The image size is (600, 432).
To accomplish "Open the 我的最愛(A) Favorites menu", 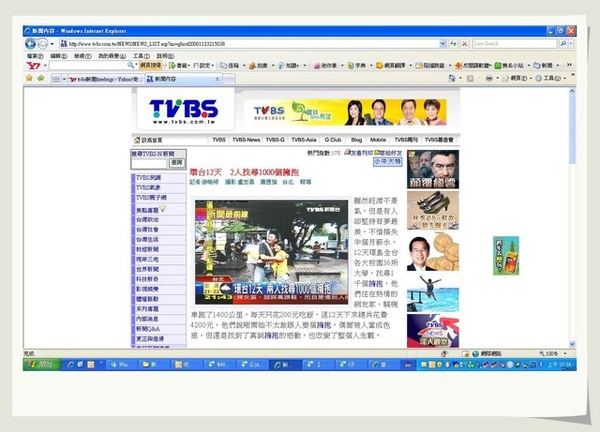I will [112, 56].
